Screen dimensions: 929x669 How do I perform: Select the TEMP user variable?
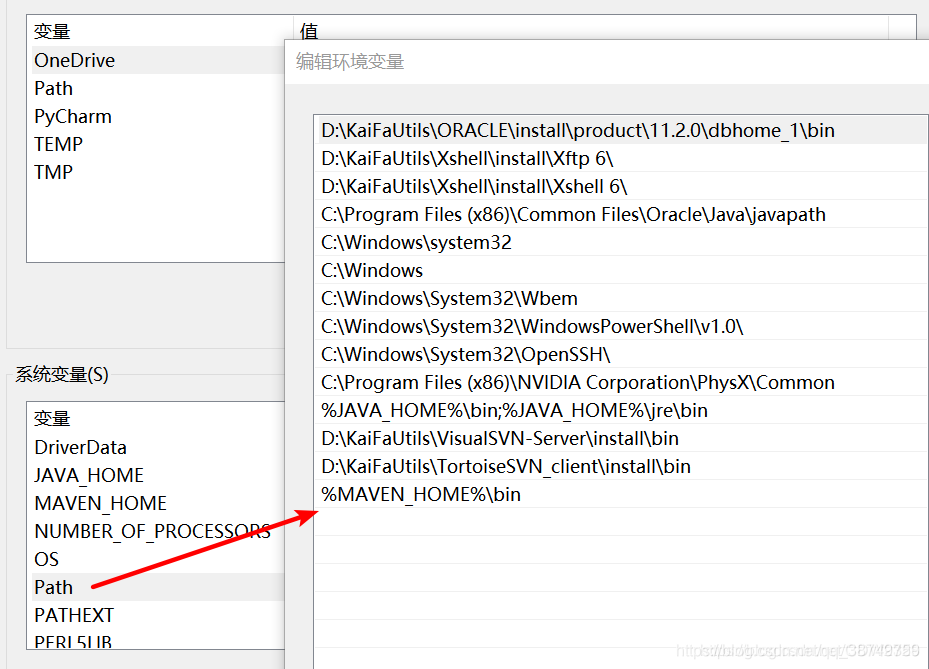[158, 144]
